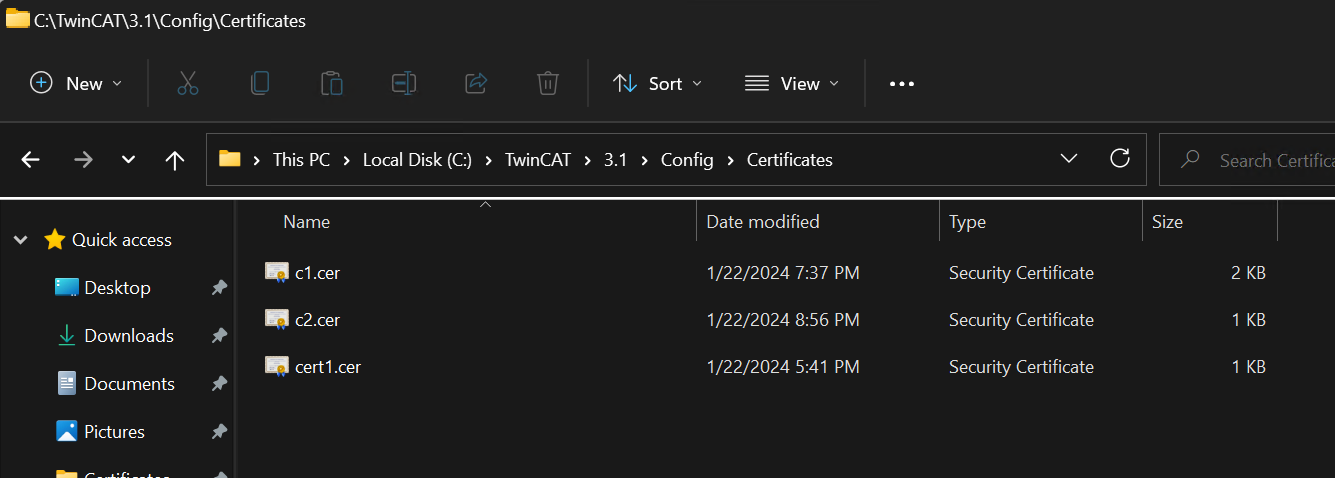Open Documents in the sidebar

pos(130,384)
